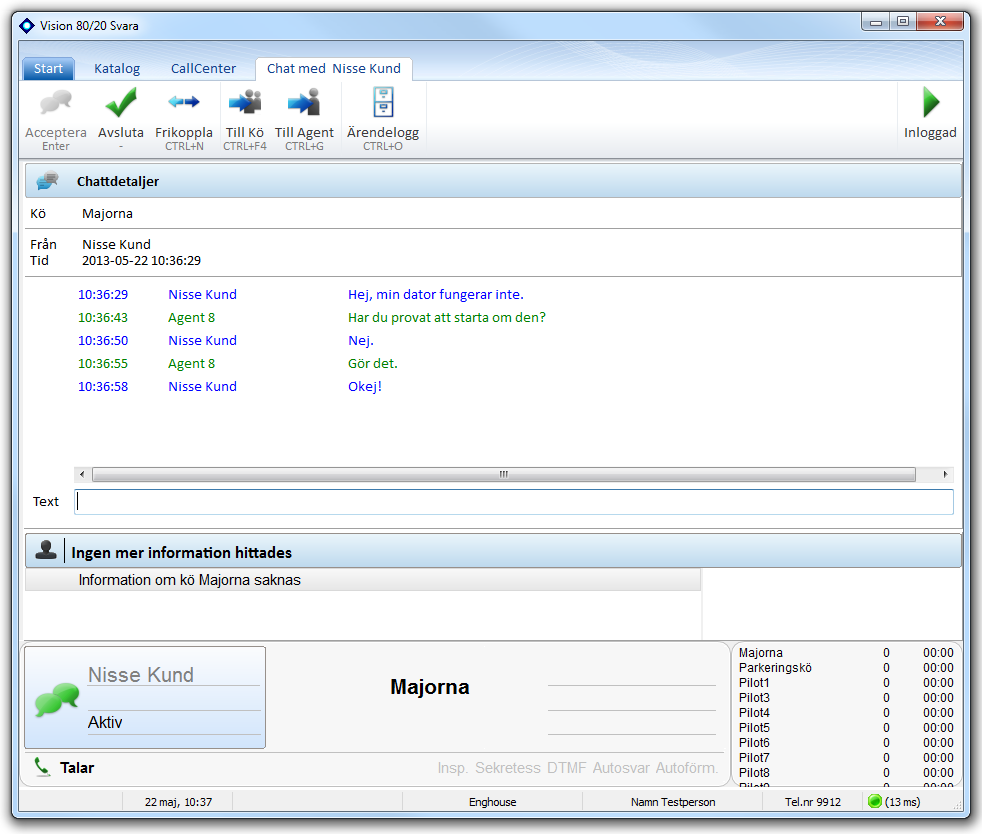
Task: Click the green chat bubbles by Nisse Kund
Action: tap(57, 699)
